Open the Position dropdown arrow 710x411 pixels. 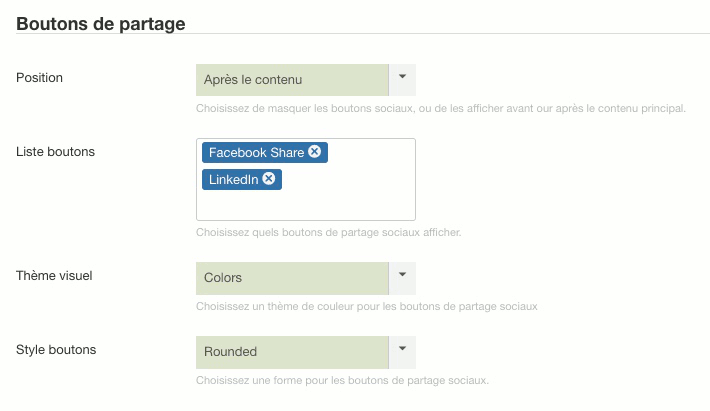point(402,79)
